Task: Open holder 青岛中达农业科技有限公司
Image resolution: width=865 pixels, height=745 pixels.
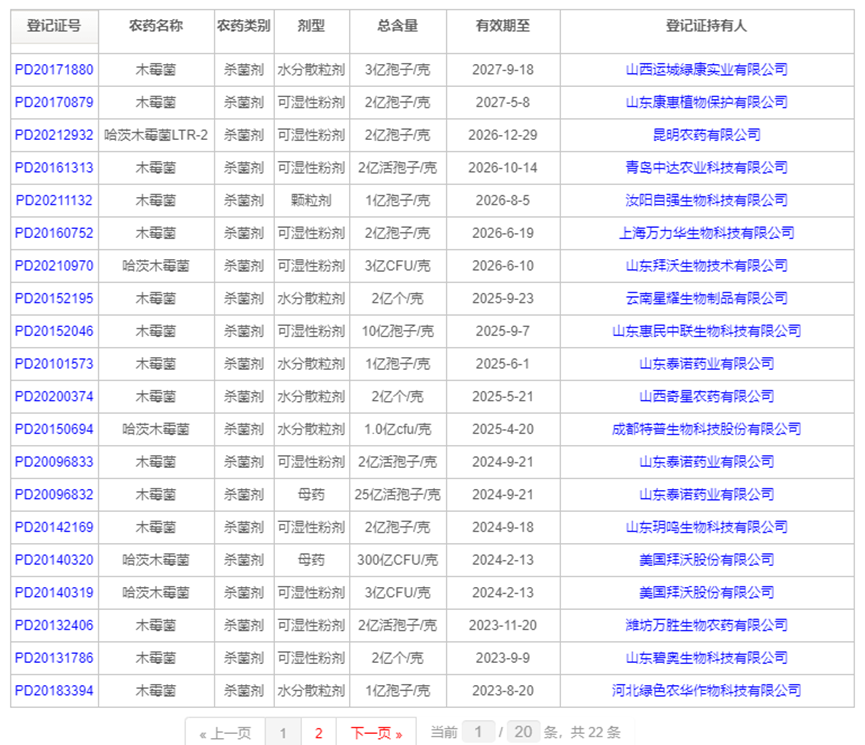Action: coord(707,167)
